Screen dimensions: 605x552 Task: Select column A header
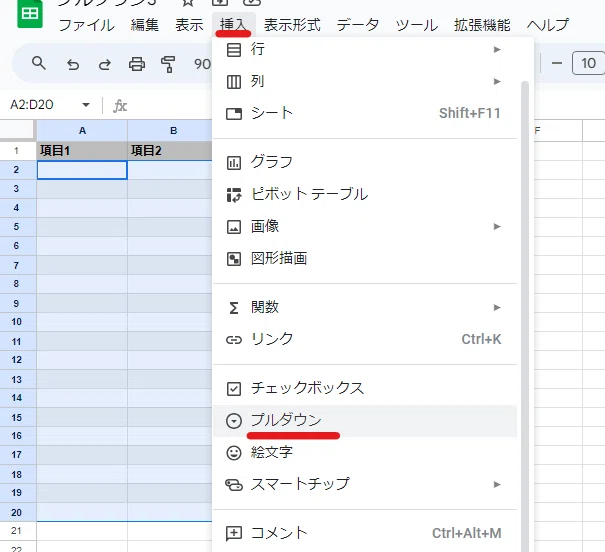(x=82, y=131)
